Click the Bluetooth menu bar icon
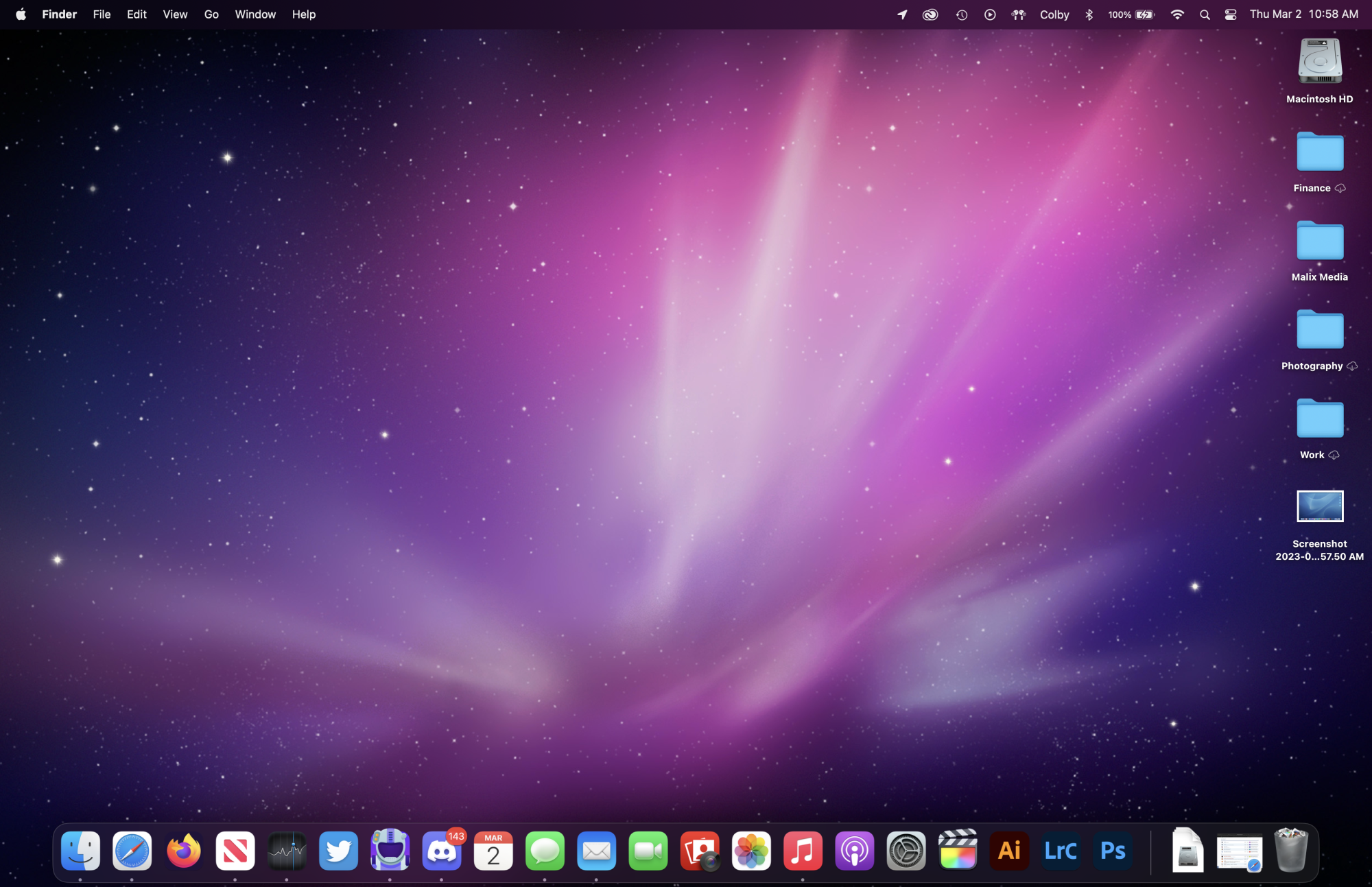Viewport: 1372px width, 887px height. 1089,14
